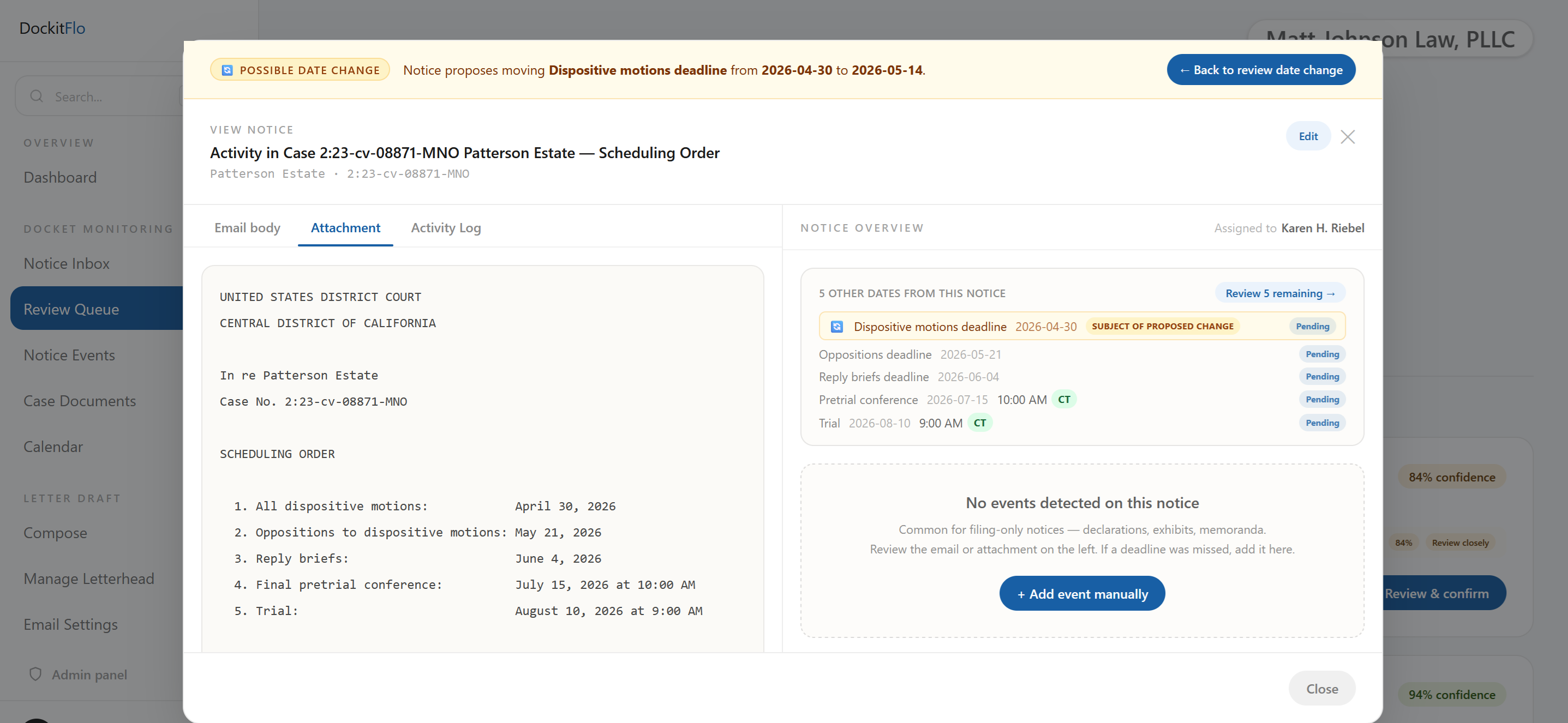Click 'Case No. 2:23-cv-08871-MNO' in attachment

click(x=314, y=401)
